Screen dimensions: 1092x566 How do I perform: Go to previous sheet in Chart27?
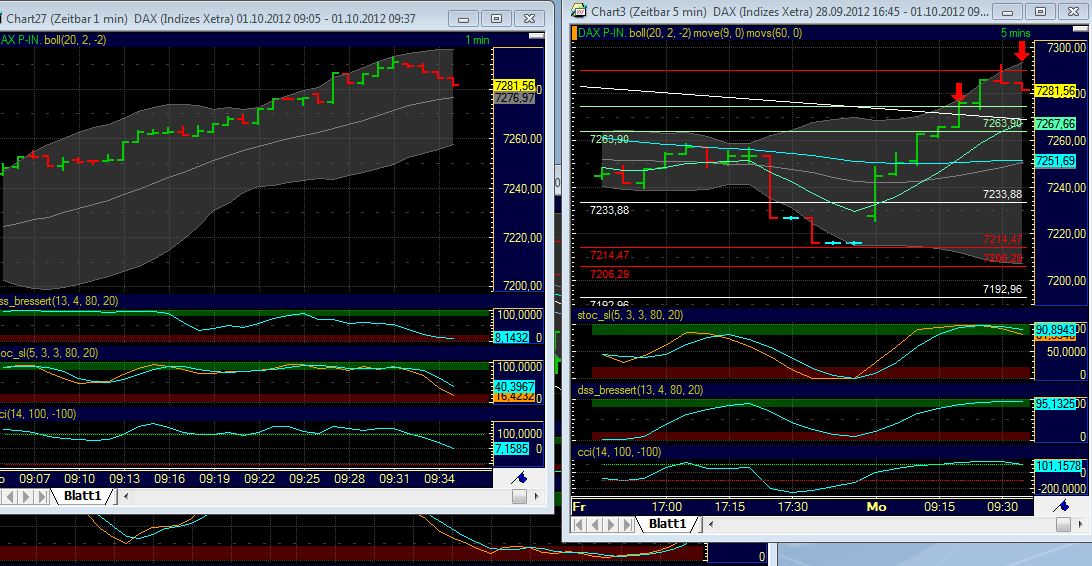(10, 496)
